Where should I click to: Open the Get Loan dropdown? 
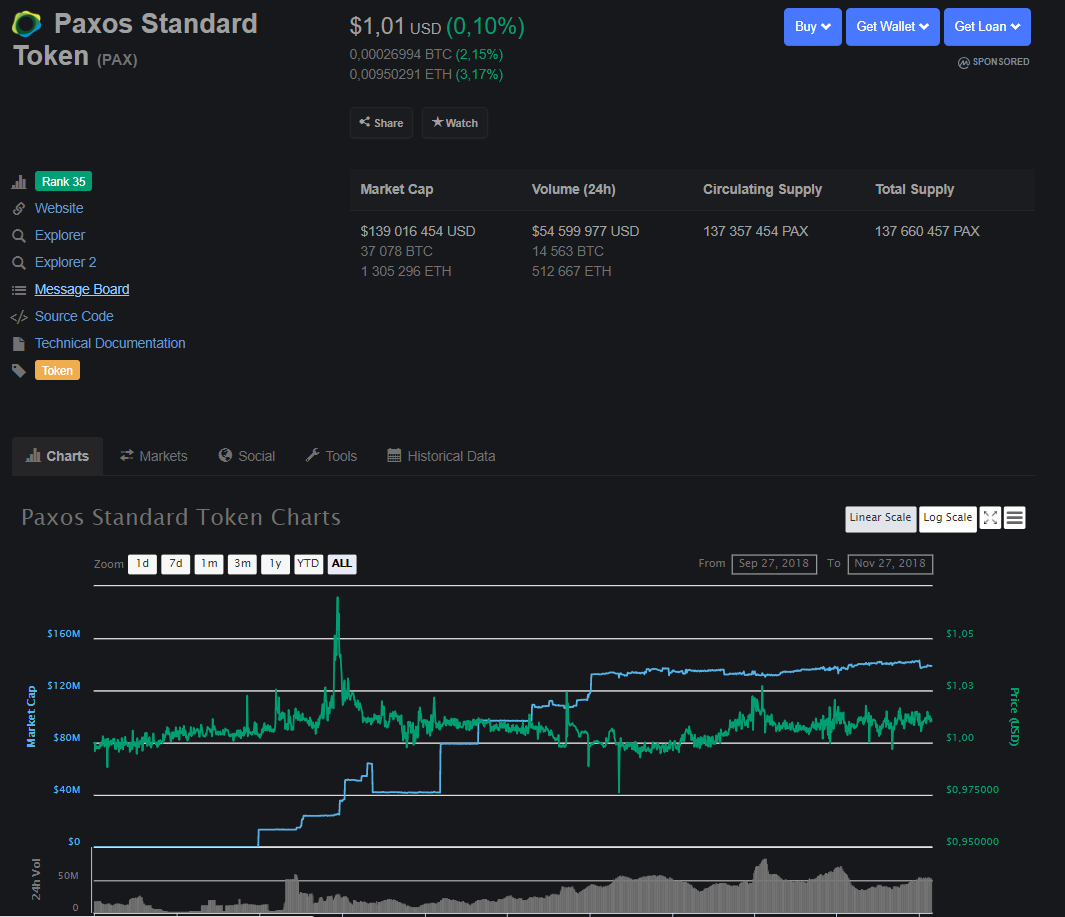point(986,27)
